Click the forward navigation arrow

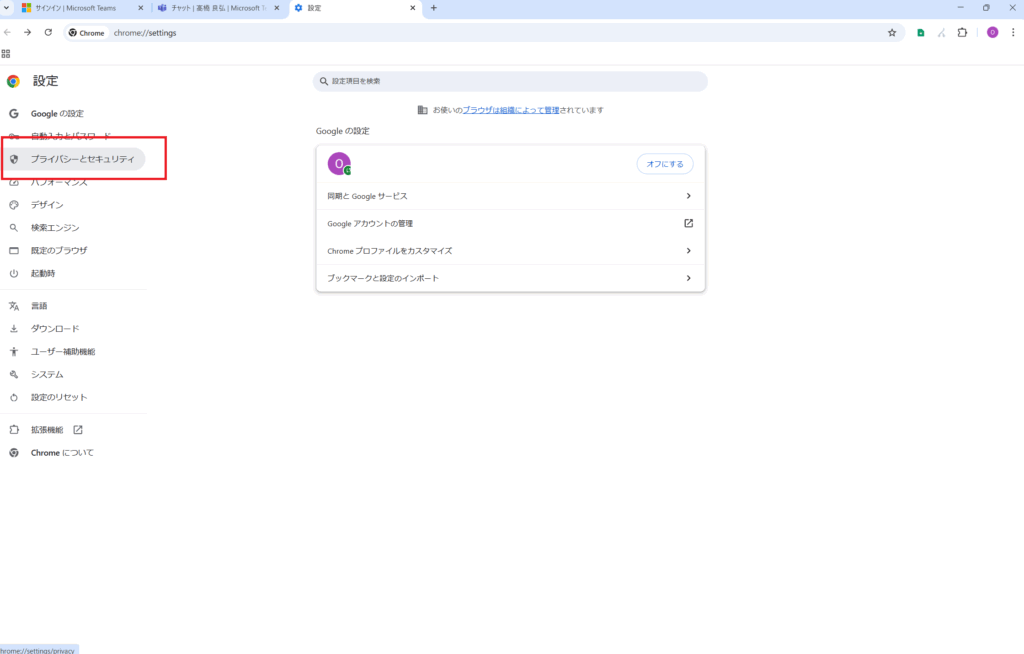click(x=27, y=32)
